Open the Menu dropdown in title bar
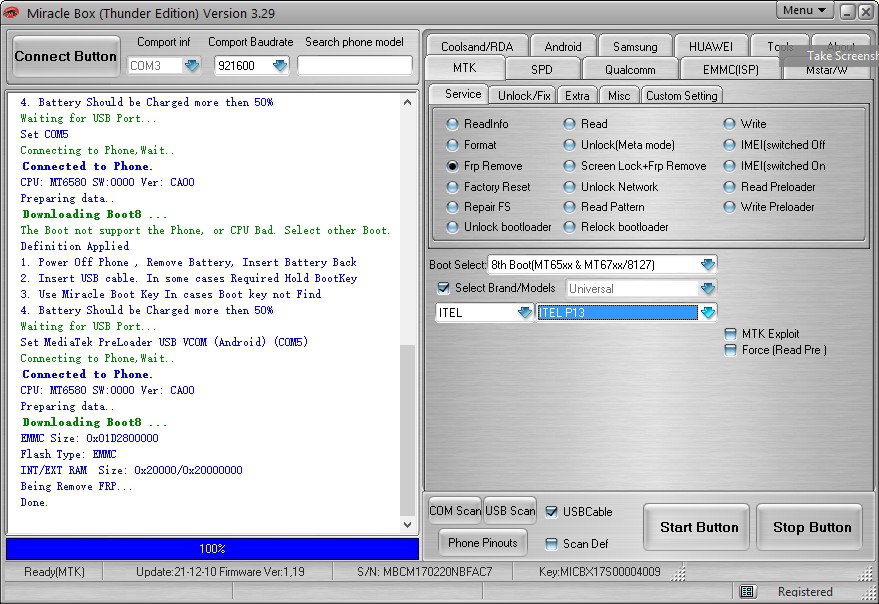The height and width of the screenshot is (604, 879). (x=804, y=10)
